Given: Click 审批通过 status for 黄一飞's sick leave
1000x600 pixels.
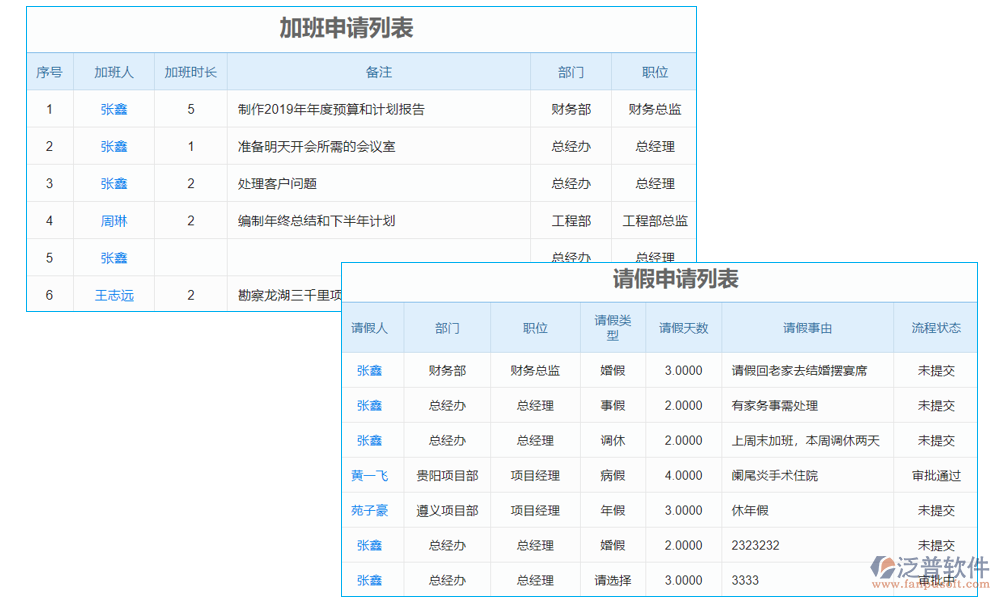Looking at the screenshot, I should pyautogui.click(x=935, y=475).
